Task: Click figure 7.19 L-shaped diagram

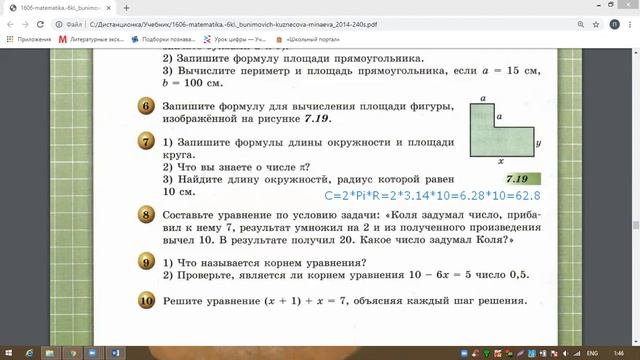Action: point(502,130)
